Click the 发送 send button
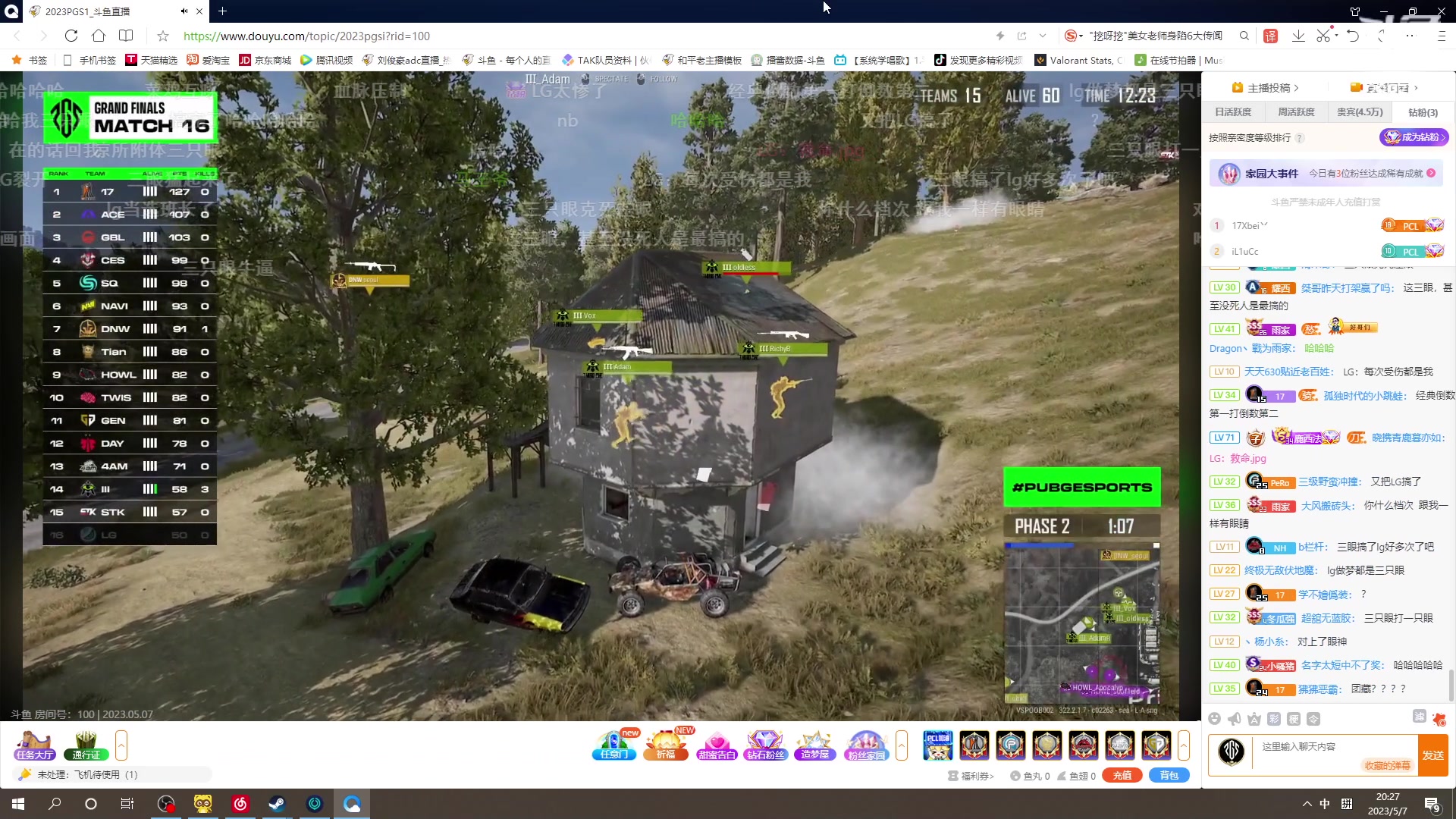 (x=1432, y=755)
